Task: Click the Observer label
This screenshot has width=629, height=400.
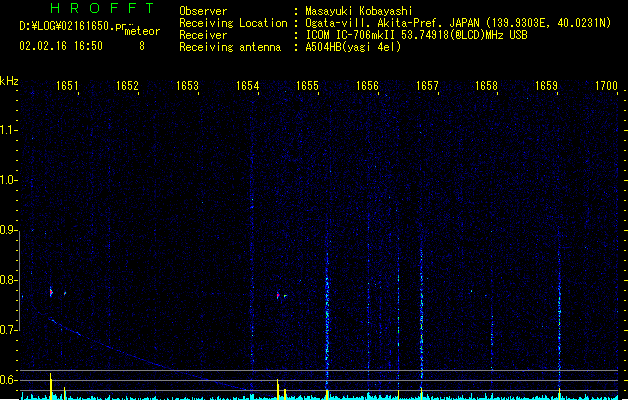Action: [x=203, y=11]
